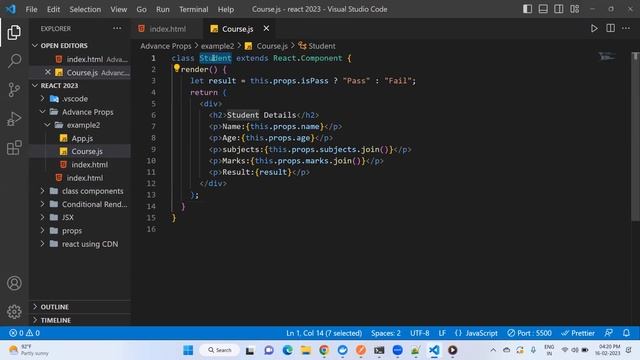Open the Extensions view

coord(14,147)
